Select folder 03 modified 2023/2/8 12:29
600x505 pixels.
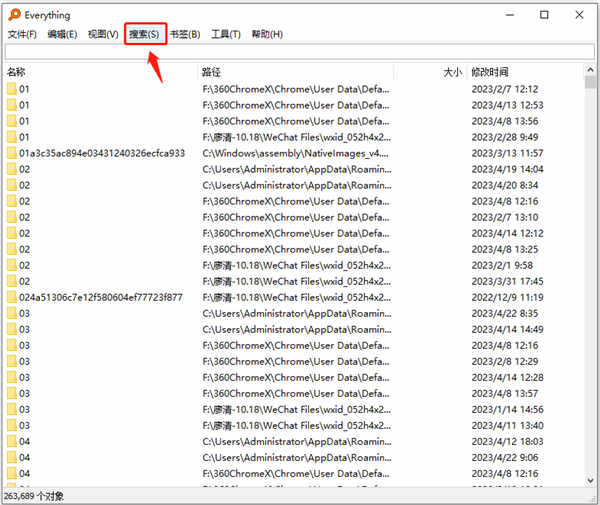(x=18, y=362)
